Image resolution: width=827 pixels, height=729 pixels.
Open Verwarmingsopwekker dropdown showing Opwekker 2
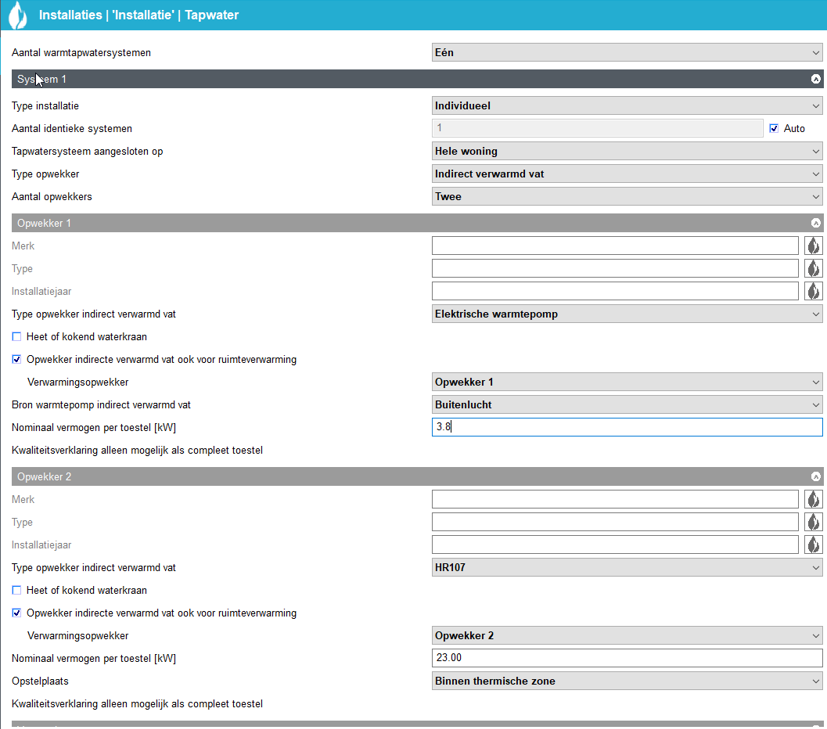coord(627,636)
